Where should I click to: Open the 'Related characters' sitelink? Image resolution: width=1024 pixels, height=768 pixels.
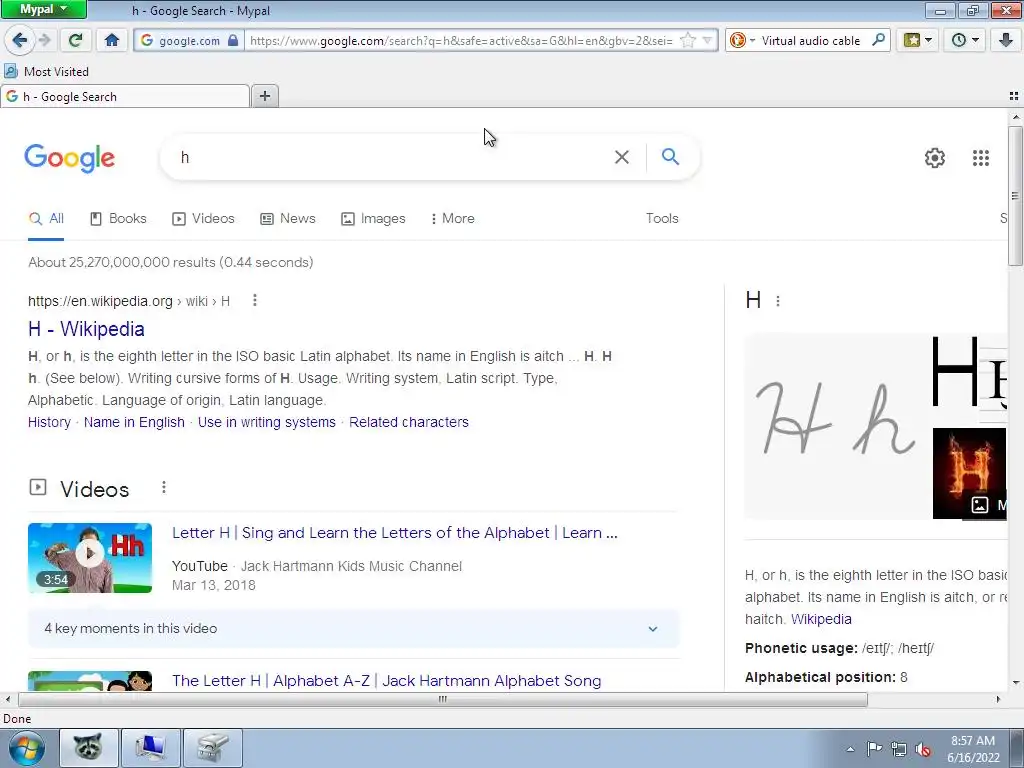point(409,423)
